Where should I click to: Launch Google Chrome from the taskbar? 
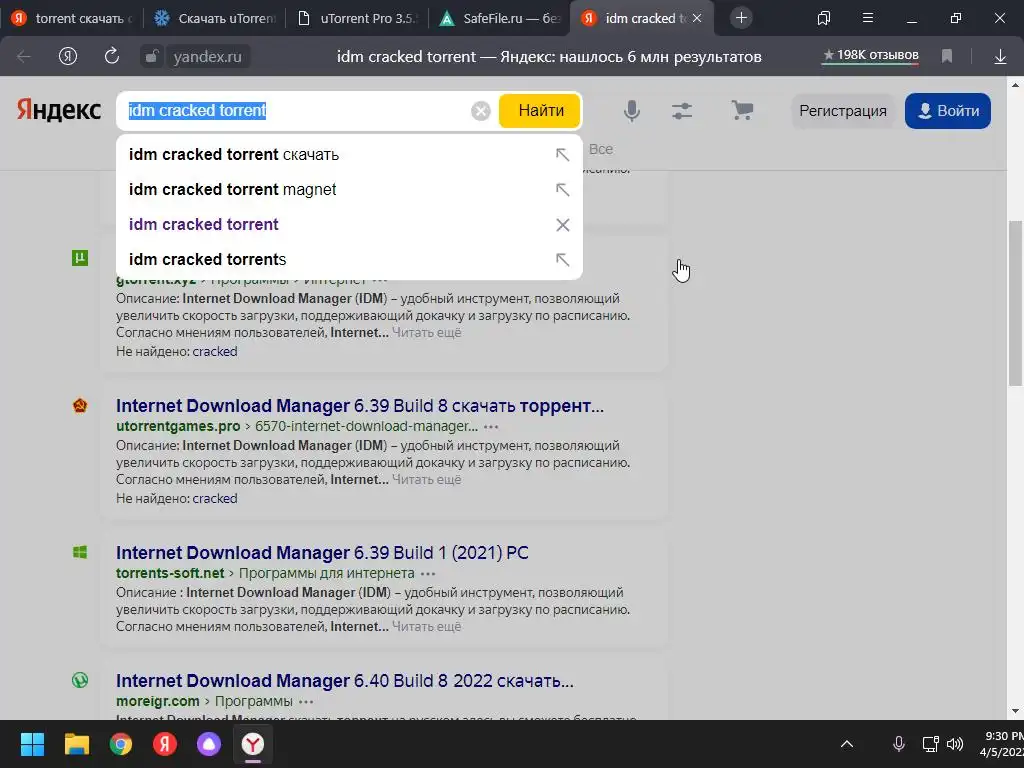click(x=121, y=744)
